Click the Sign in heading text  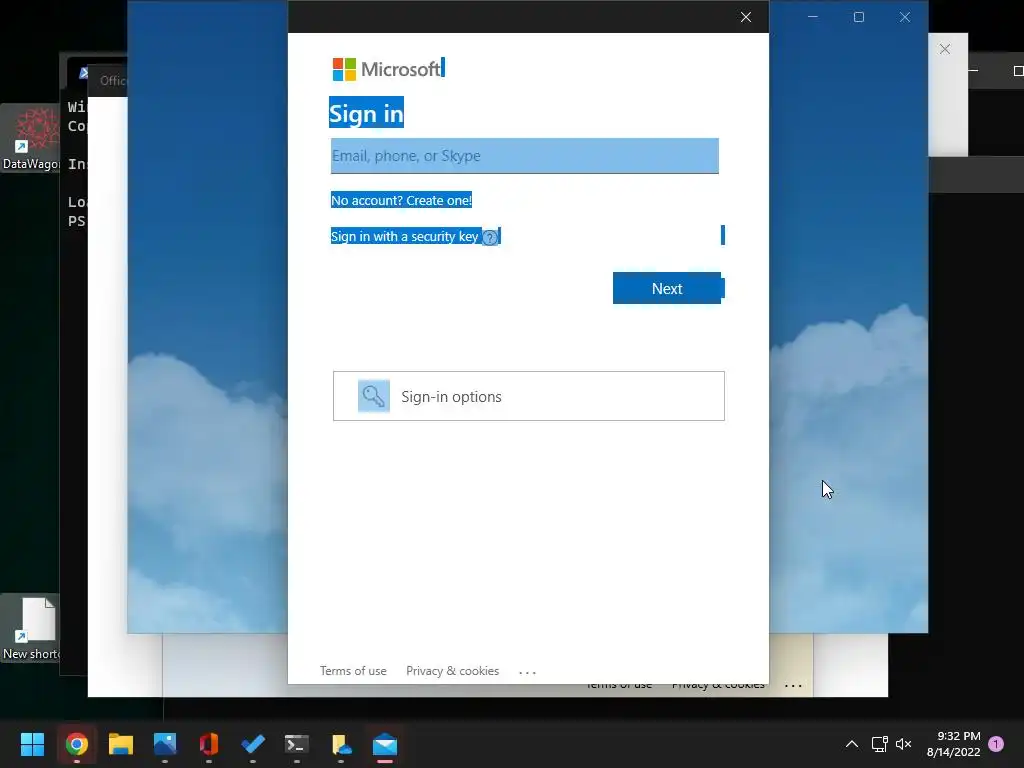click(366, 113)
